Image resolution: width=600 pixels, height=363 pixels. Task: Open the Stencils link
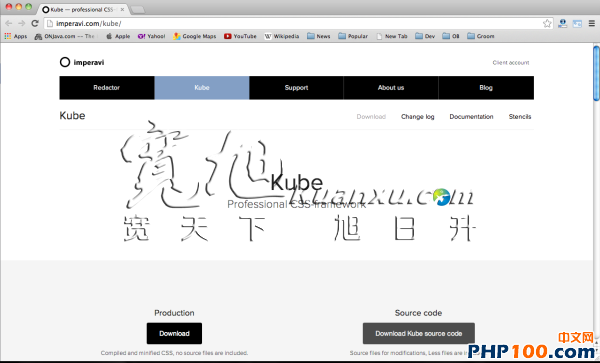[520, 117]
